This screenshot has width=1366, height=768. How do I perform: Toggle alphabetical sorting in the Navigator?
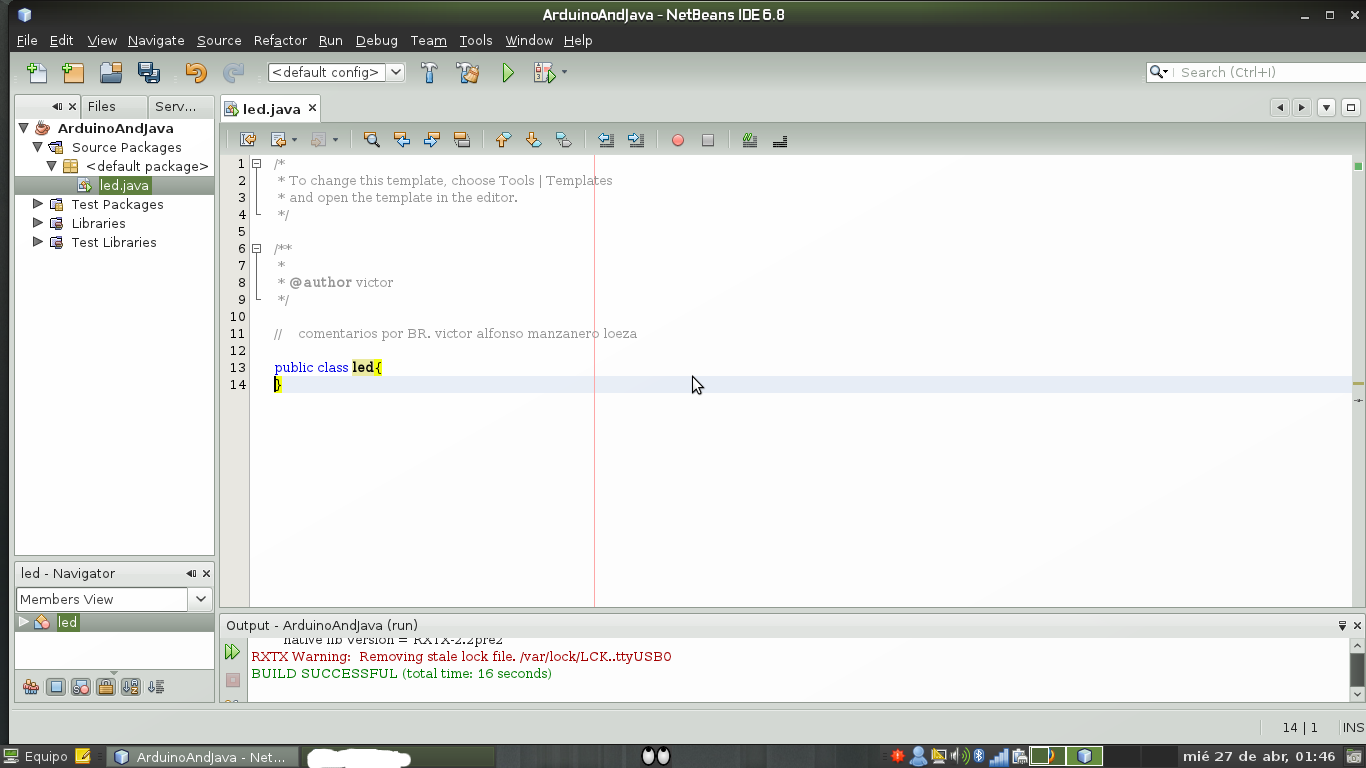(129, 686)
